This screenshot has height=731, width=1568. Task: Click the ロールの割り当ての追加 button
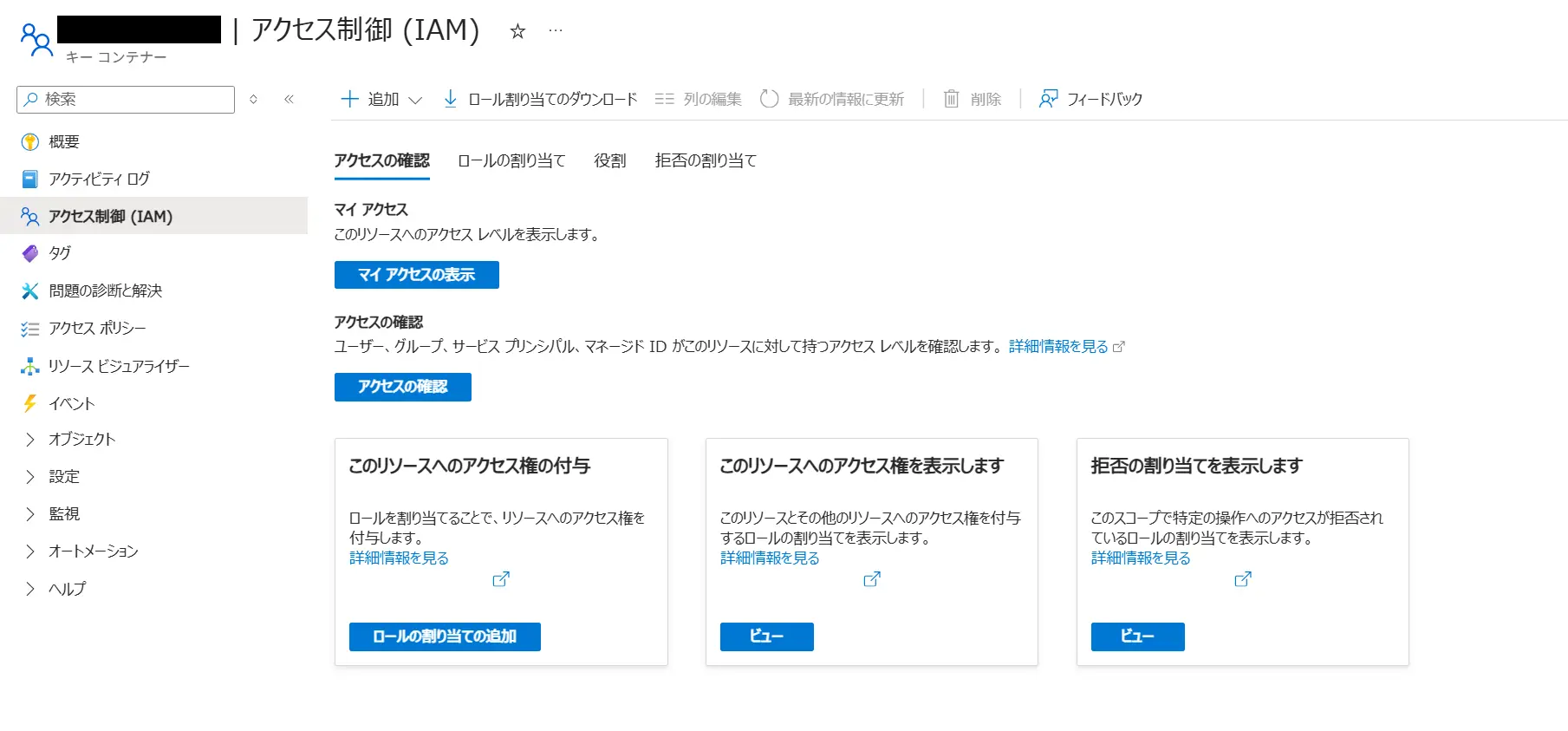[x=445, y=636]
